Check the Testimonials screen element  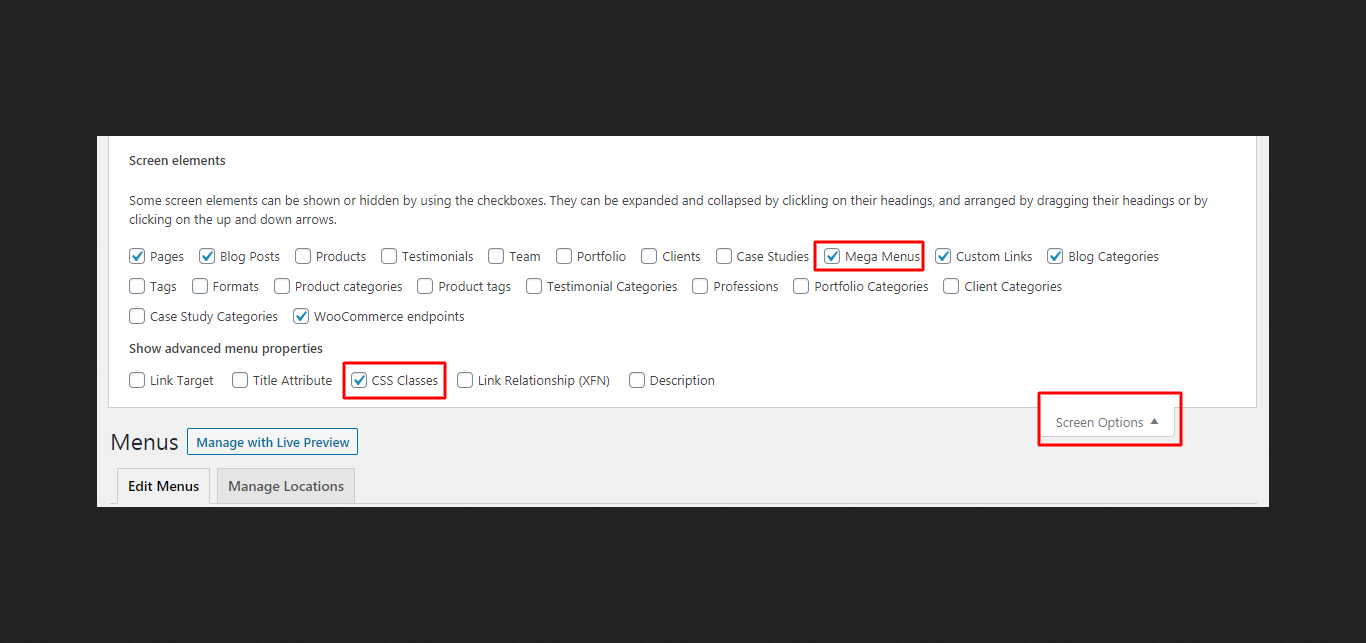click(x=389, y=256)
